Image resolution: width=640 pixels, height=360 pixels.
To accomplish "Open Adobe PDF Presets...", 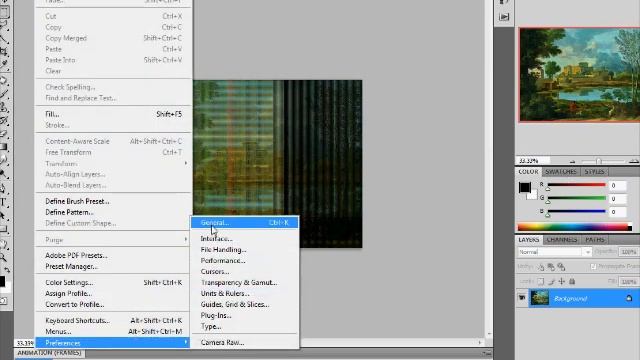I will click(x=76, y=256).
